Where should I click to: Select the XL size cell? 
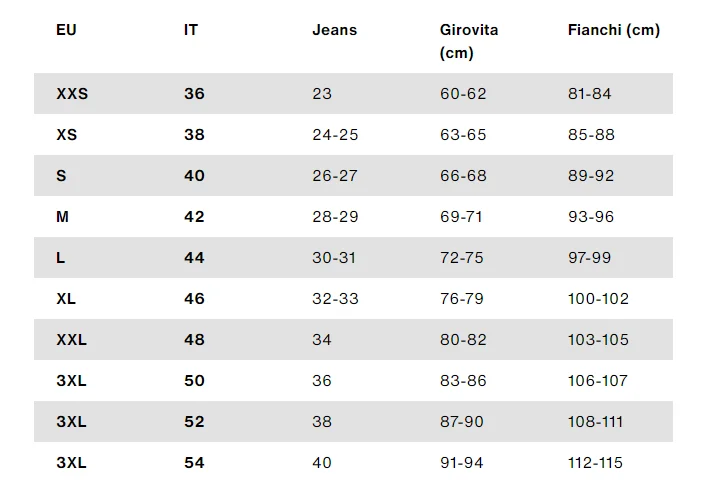click(66, 299)
